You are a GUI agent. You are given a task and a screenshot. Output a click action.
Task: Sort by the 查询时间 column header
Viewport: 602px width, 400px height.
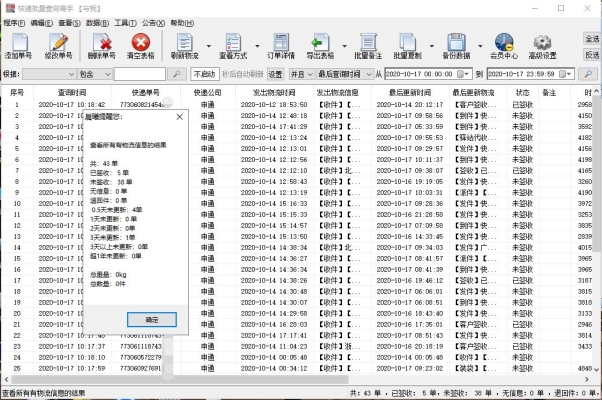(72, 93)
